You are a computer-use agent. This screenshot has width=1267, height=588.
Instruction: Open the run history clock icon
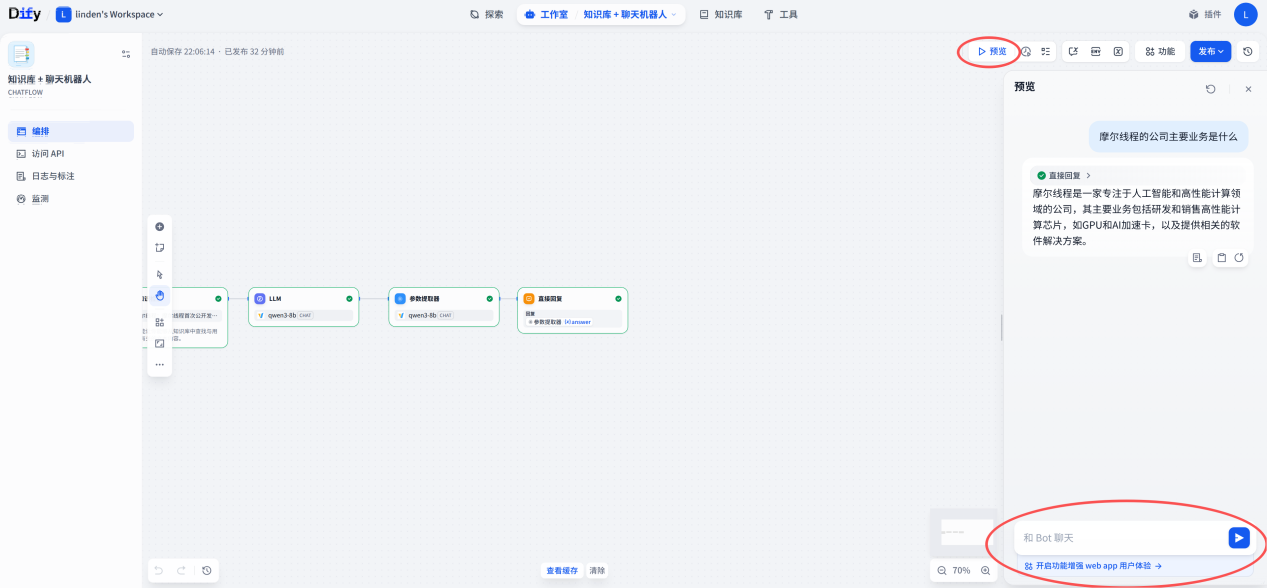(1026, 51)
